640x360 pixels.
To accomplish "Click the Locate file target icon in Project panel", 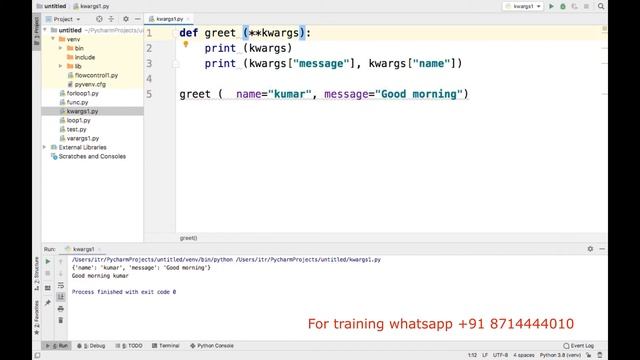I will (x=99, y=19).
